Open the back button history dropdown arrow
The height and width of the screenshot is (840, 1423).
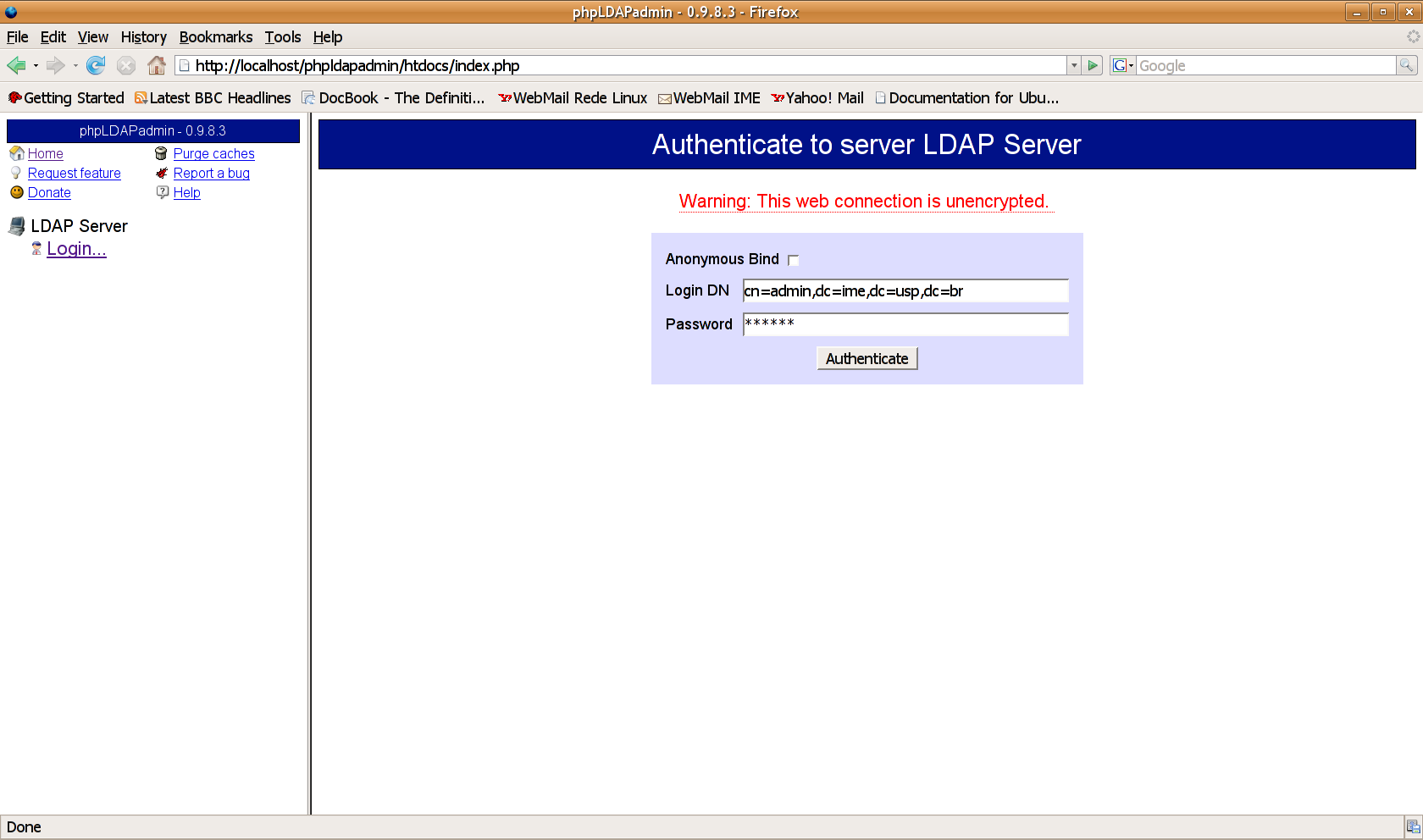pyautogui.click(x=36, y=65)
